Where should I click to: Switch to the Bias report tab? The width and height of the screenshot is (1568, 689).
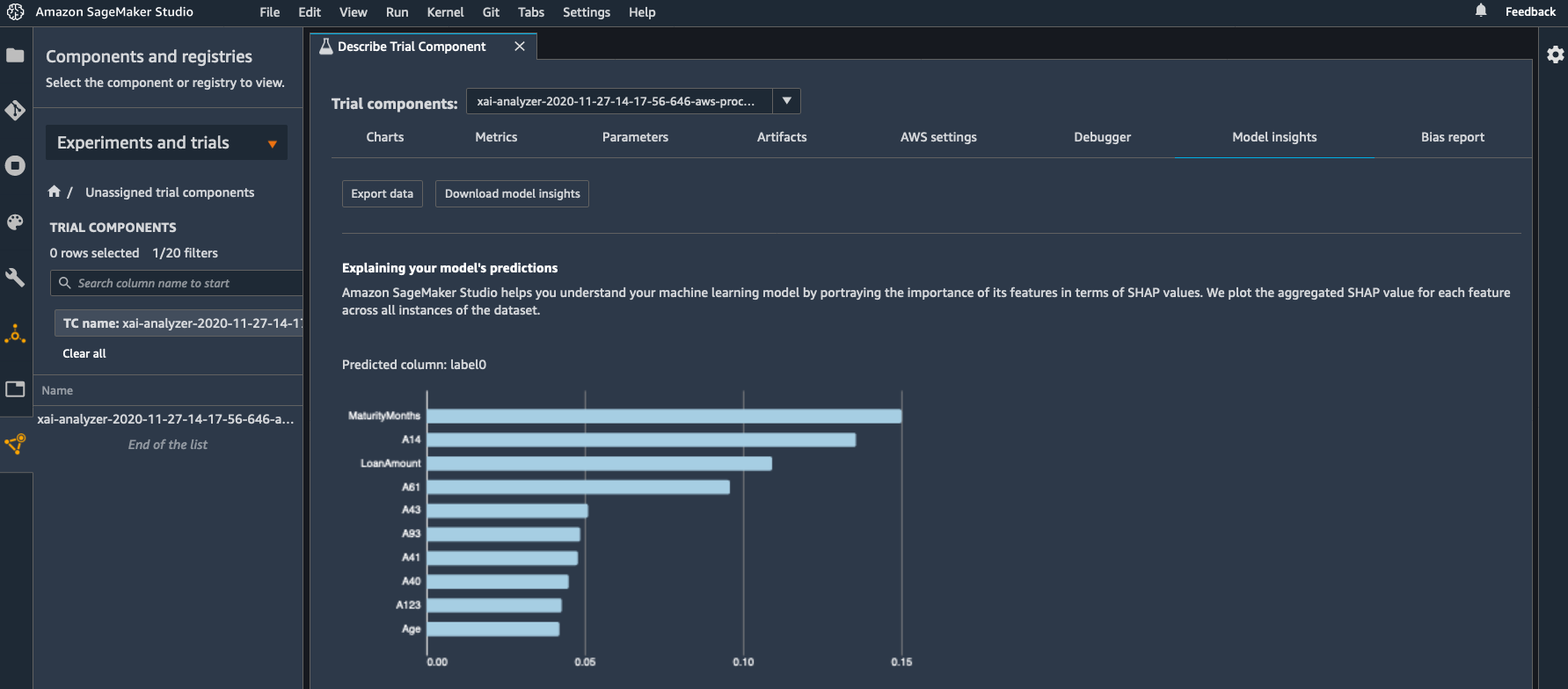[x=1452, y=137]
